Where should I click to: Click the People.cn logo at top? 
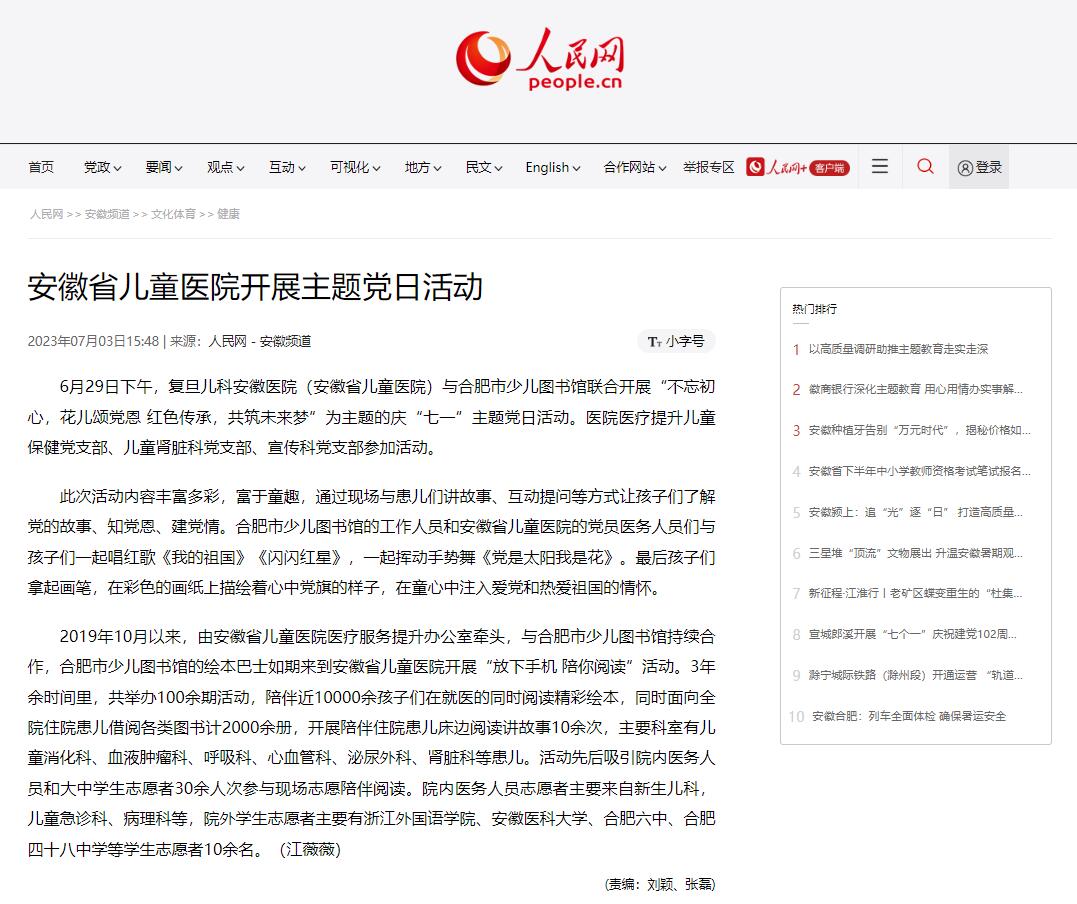point(539,59)
